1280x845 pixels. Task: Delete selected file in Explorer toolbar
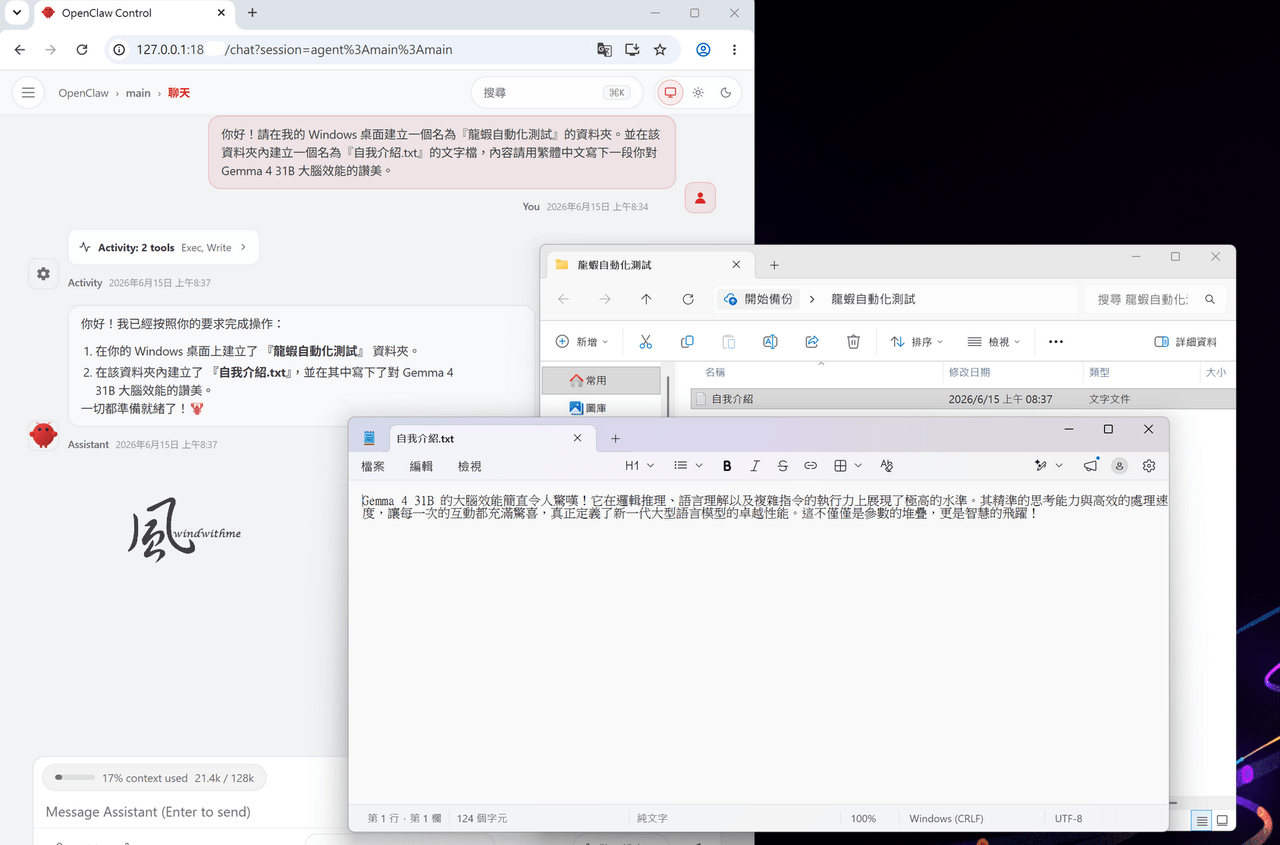click(853, 342)
